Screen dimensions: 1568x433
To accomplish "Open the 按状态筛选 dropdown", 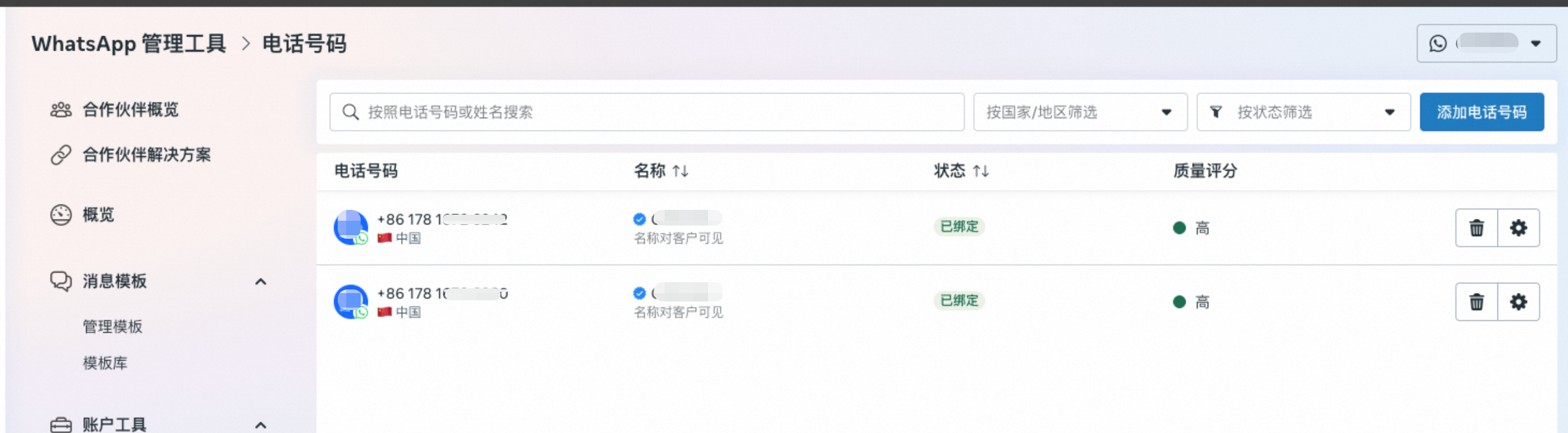I will pyautogui.click(x=1303, y=112).
